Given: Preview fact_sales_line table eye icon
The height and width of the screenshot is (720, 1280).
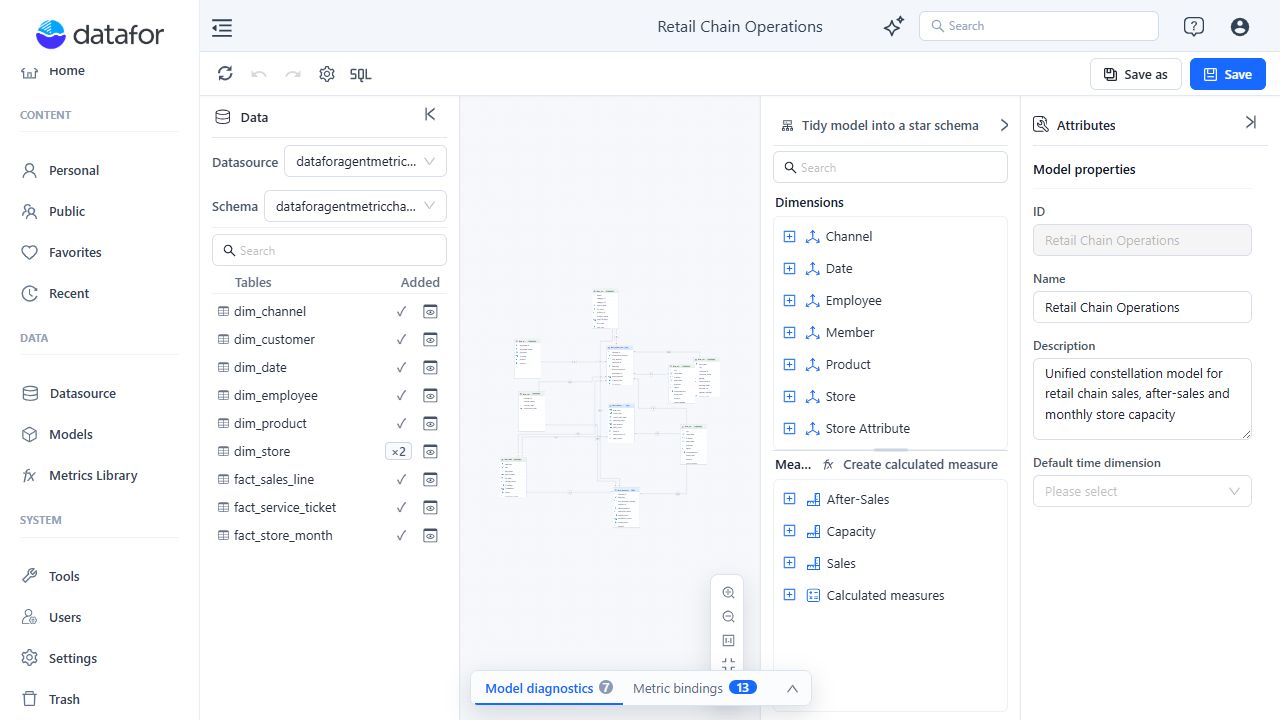Looking at the screenshot, I should [430, 479].
